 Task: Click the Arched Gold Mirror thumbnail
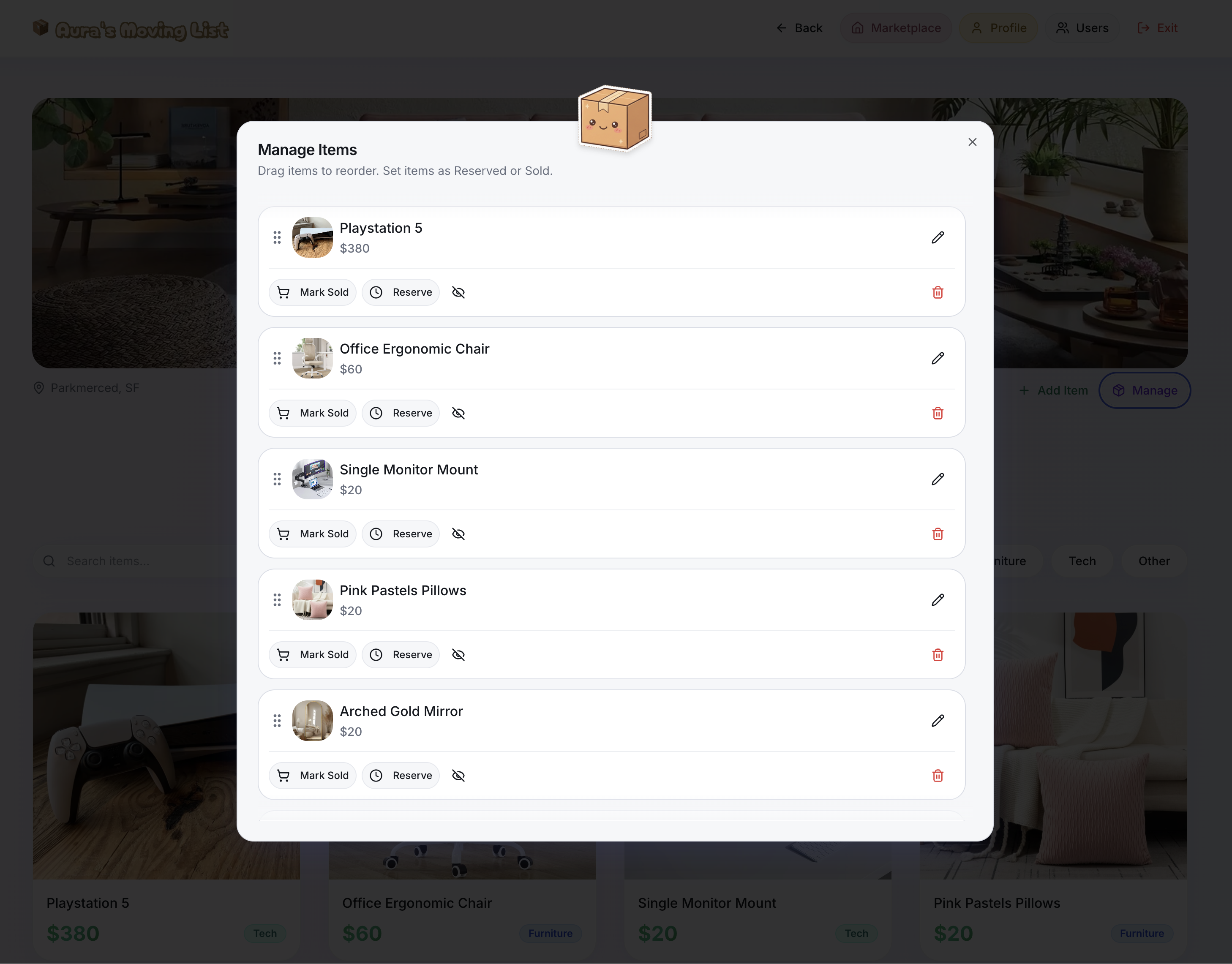313,721
